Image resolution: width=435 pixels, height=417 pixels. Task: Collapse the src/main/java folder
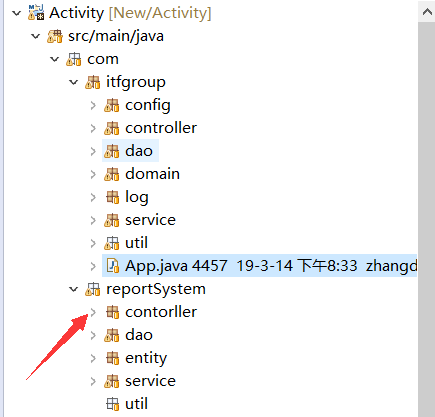click(x=35, y=36)
